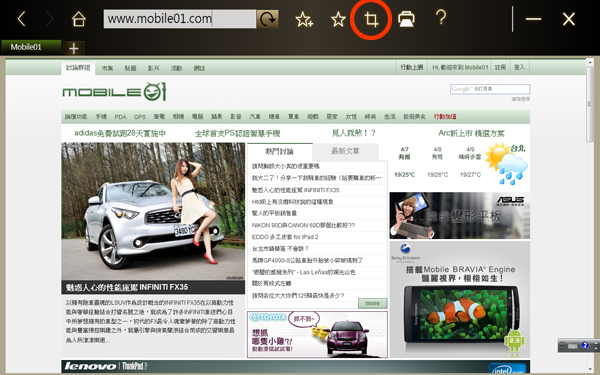Open the 台北市腸肆區 不會缺 discussion row
This screenshot has height=375, width=600.
tap(280, 249)
